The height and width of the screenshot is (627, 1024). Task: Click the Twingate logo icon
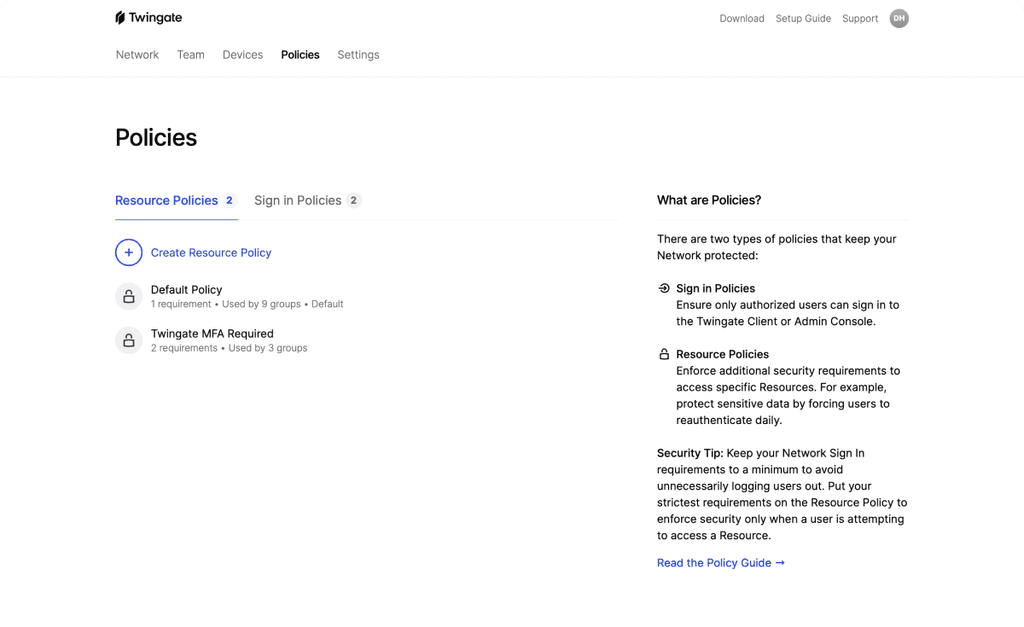tap(121, 17)
